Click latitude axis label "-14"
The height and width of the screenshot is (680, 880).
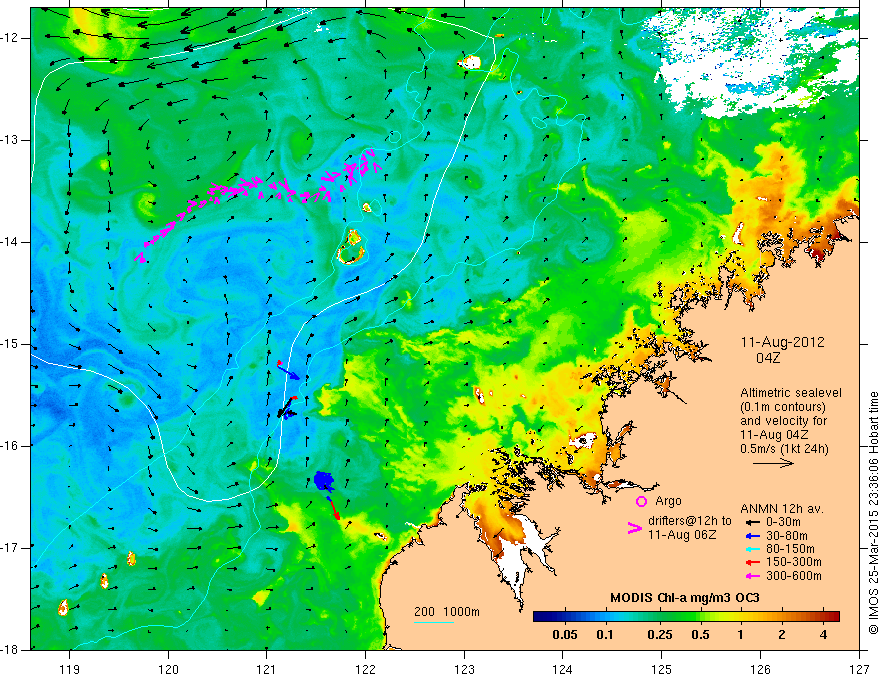click(x=10, y=242)
